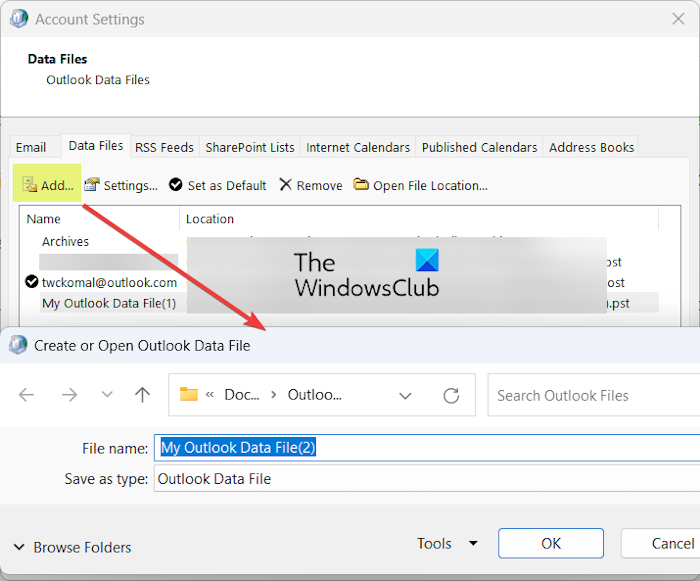Click Set as Default
The height and width of the screenshot is (581, 700).
tap(218, 185)
